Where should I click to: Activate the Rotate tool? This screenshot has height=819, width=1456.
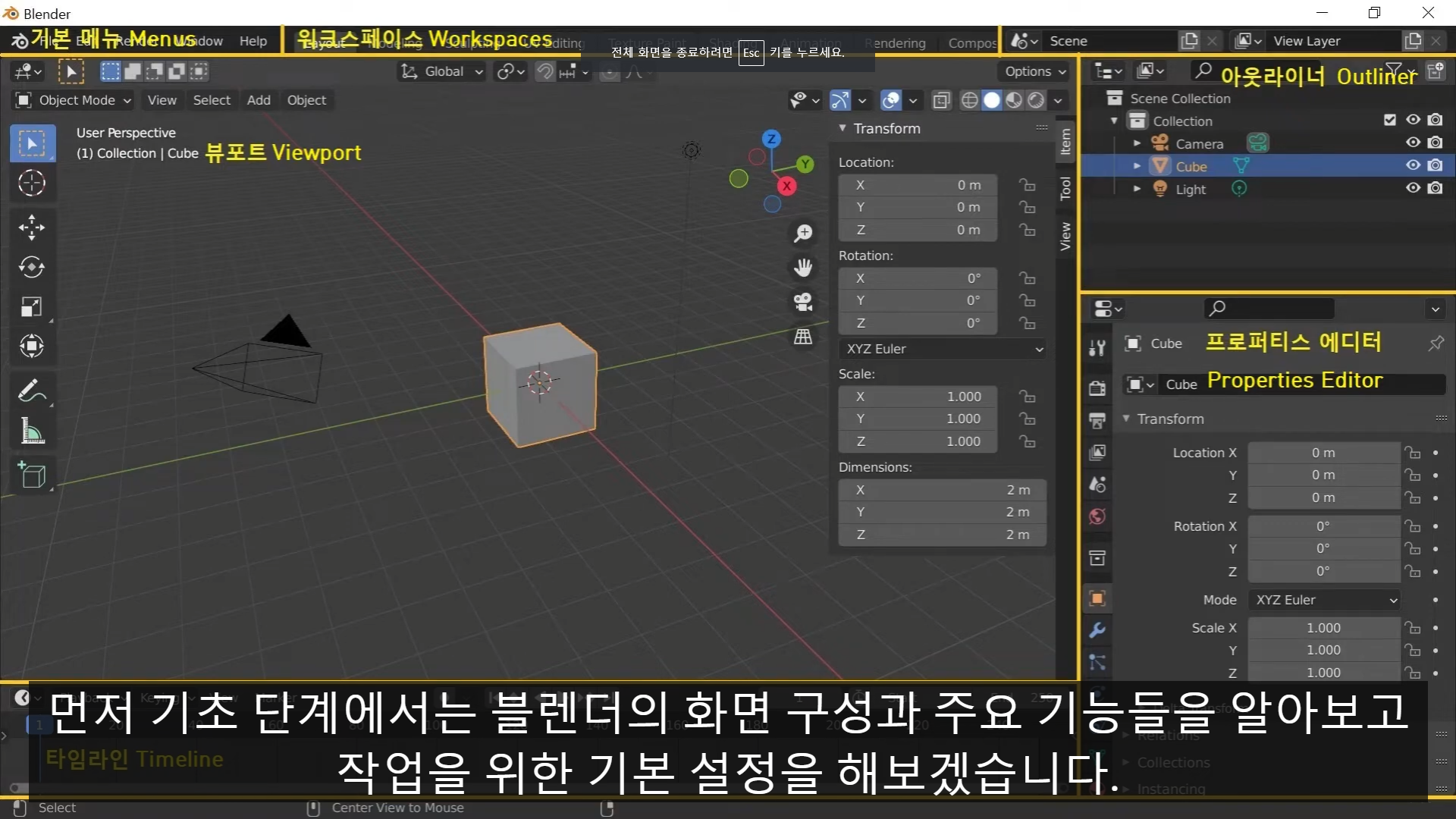pos(32,267)
